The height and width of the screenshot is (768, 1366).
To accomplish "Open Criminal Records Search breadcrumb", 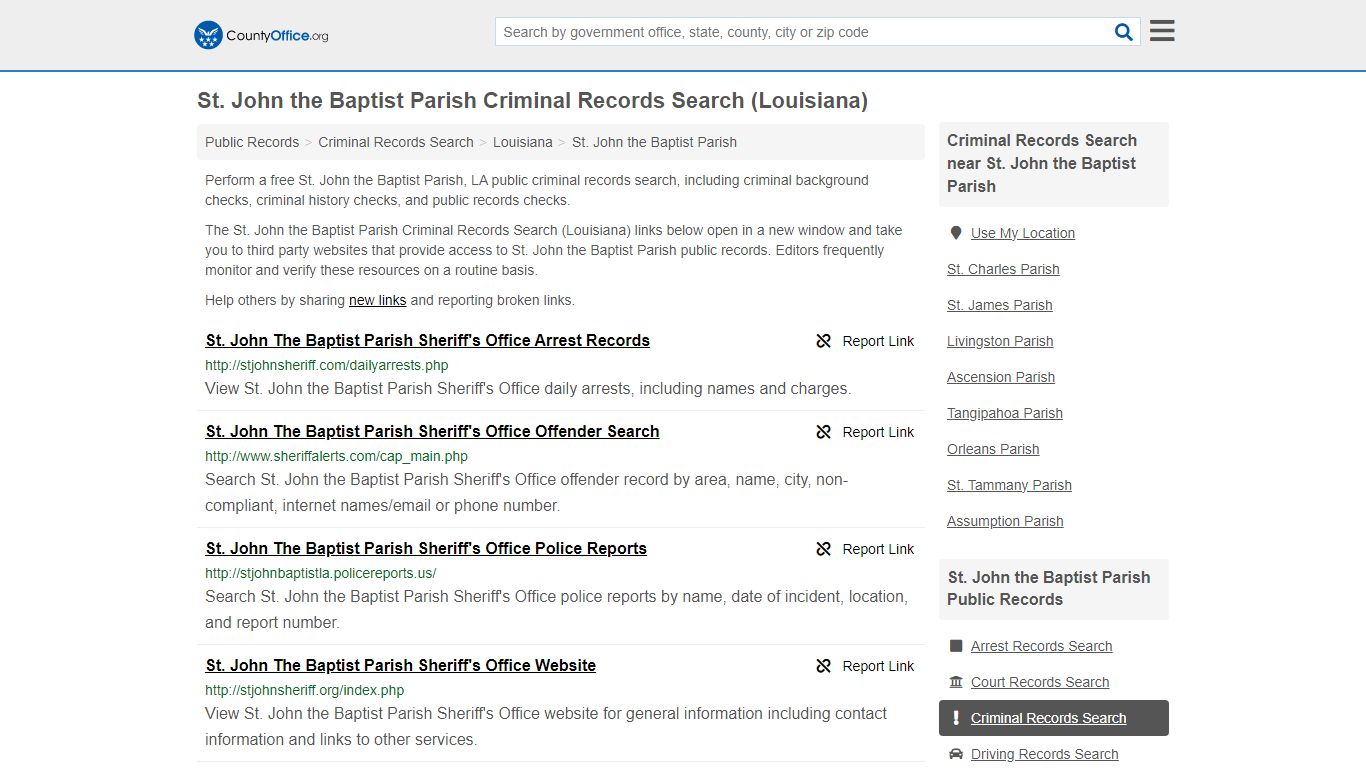I will coord(396,142).
